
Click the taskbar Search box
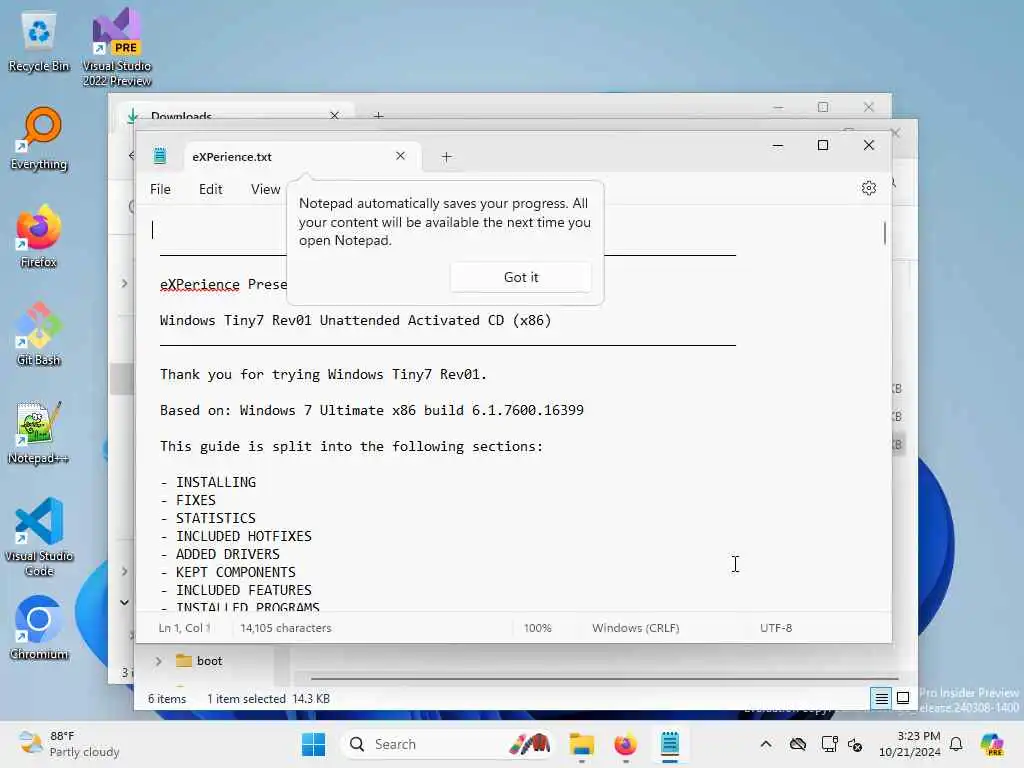click(448, 744)
